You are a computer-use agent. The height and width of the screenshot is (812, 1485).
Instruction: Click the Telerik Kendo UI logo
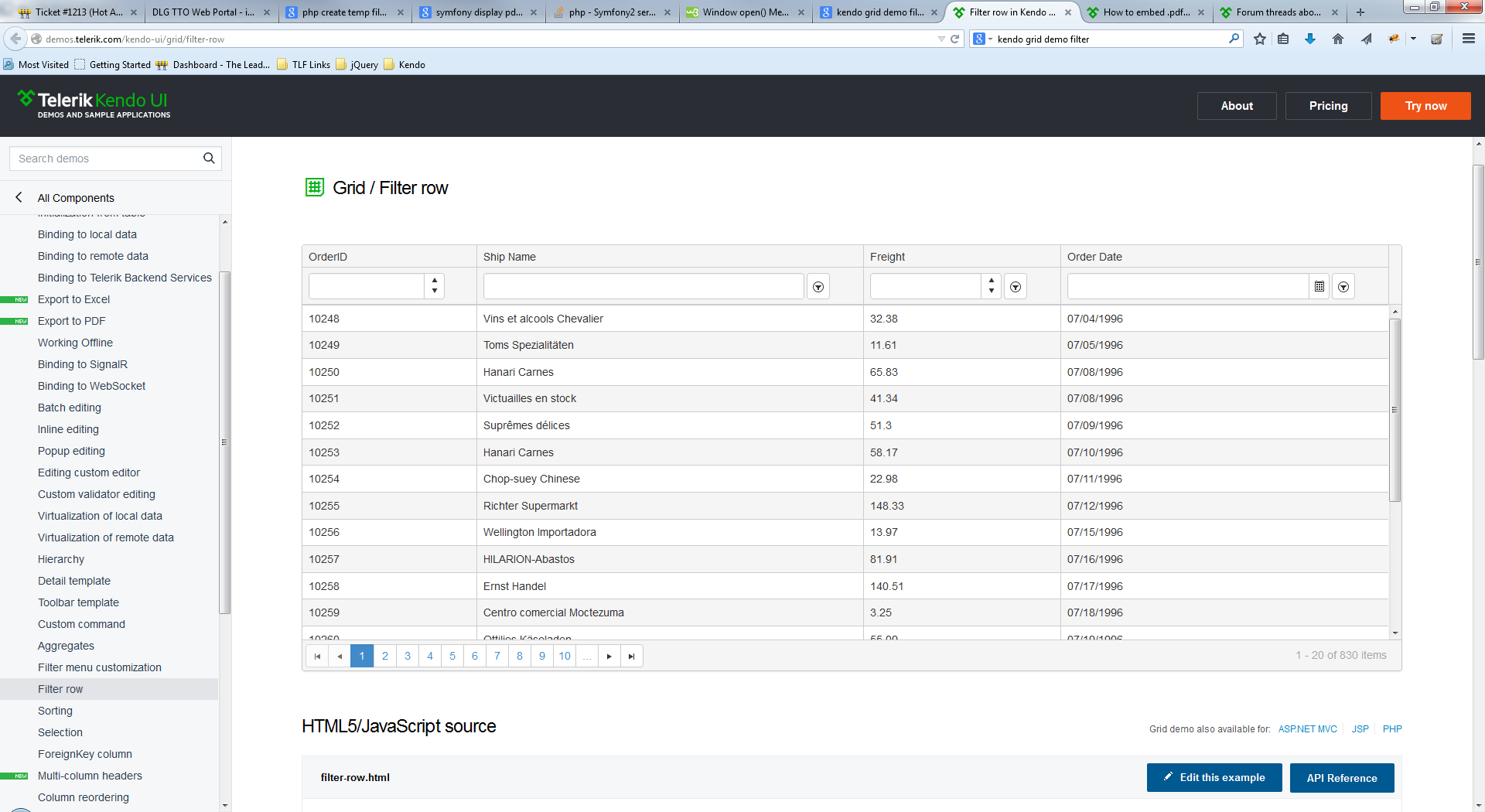(93, 105)
